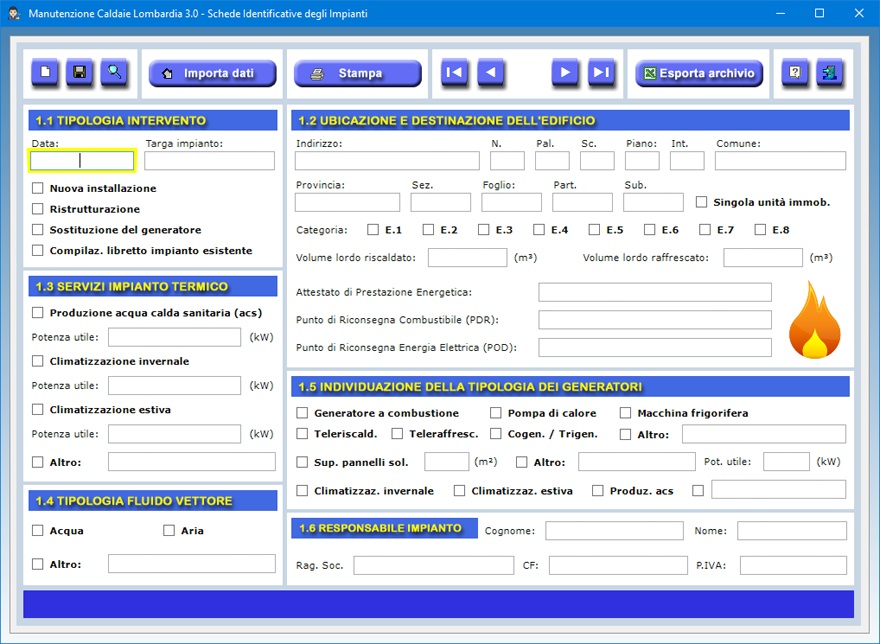Open search with the magnifying glass icon
880x644 pixels.
pyautogui.click(x=114, y=72)
